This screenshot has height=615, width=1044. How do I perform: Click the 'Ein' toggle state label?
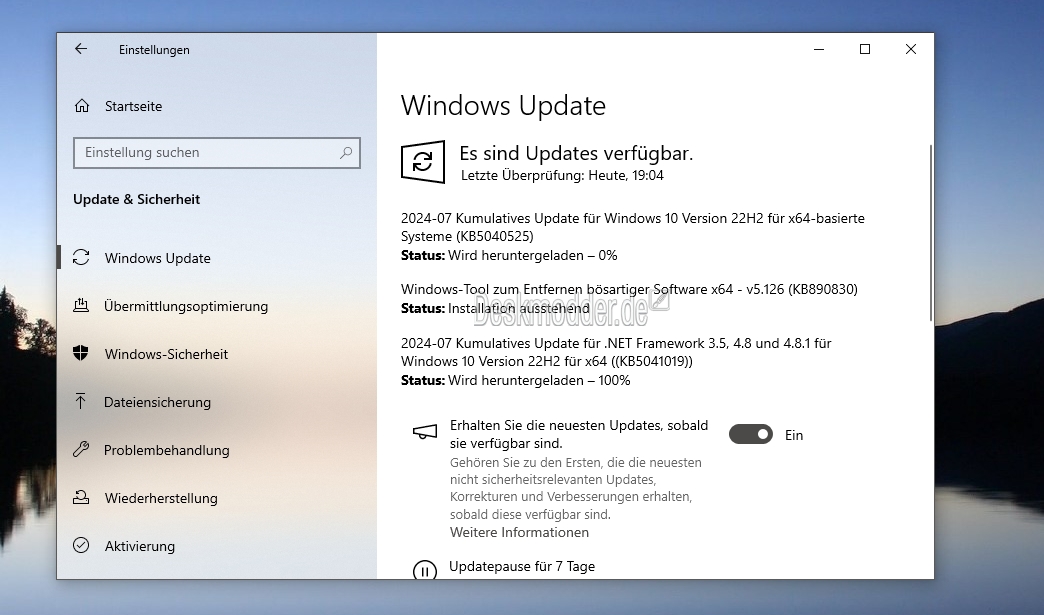[x=794, y=435]
